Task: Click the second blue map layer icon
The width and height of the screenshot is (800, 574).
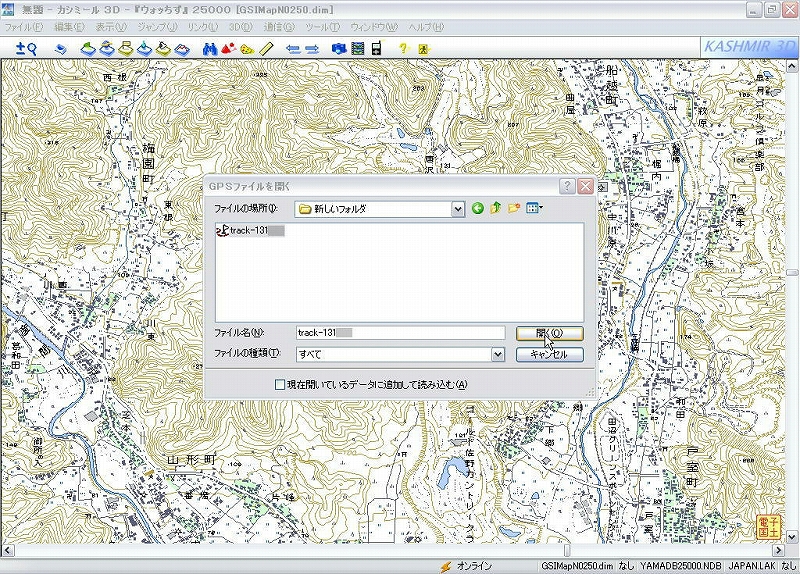Action: click(x=107, y=48)
